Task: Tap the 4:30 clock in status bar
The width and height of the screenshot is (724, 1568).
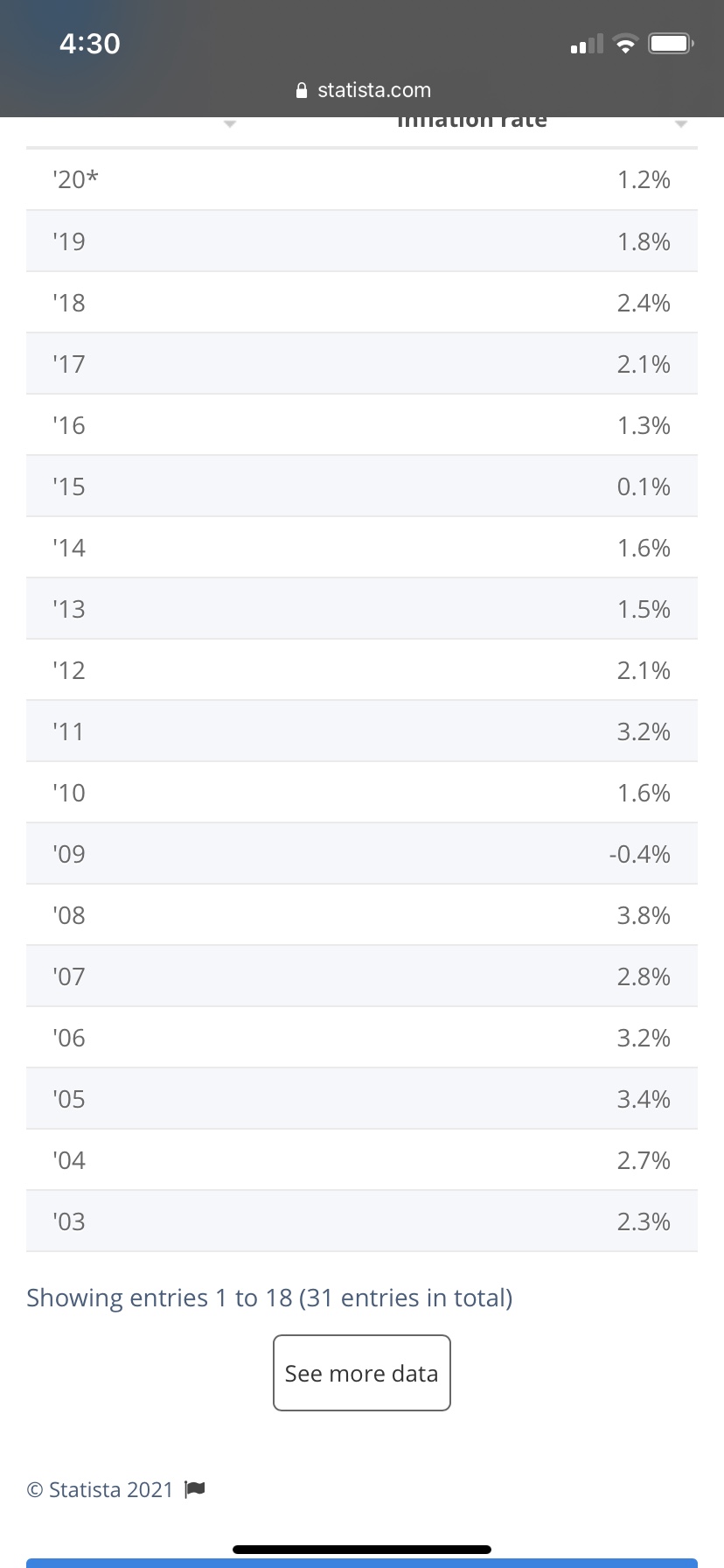Action: (90, 43)
